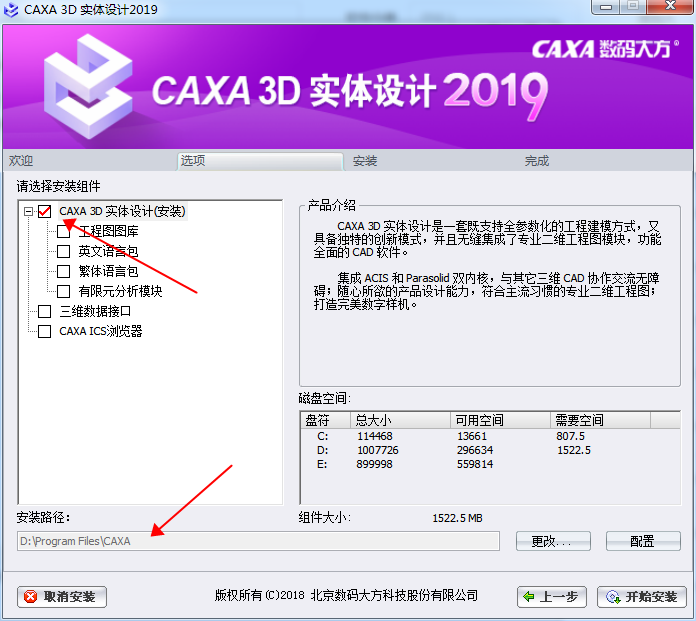Click 更改... to change install path
Screen dimensions: 696x621
[x=553, y=541]
